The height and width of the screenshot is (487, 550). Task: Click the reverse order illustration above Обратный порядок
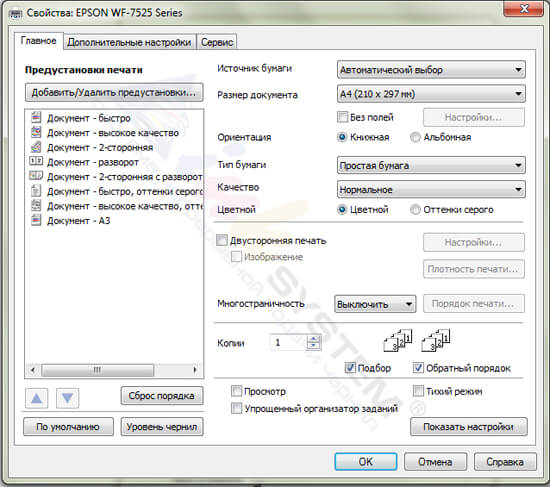click(435, 340)
